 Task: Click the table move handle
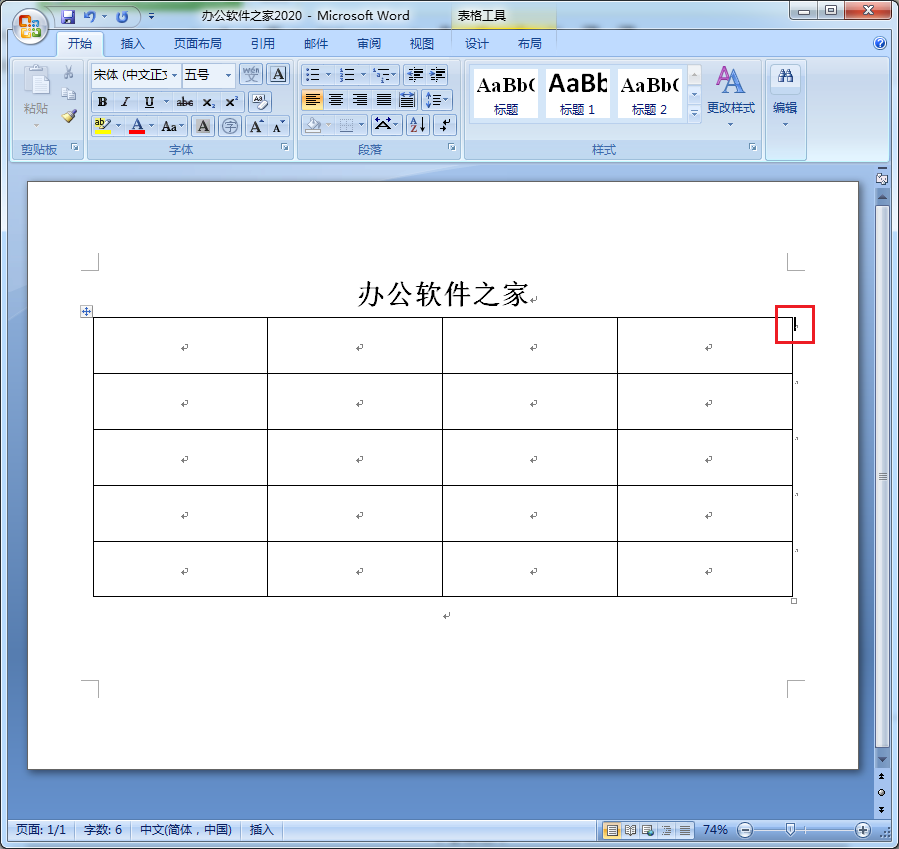pos(86,311)
